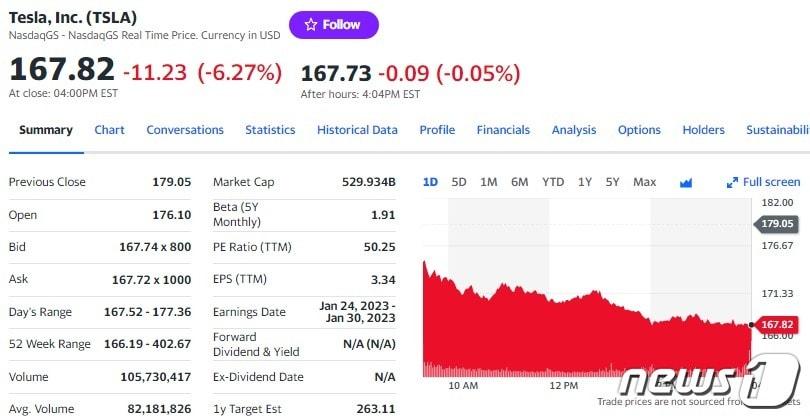Screen dimensions: 810x420
Task: Go to the Statistics tab
Action: tap(270, 130)
